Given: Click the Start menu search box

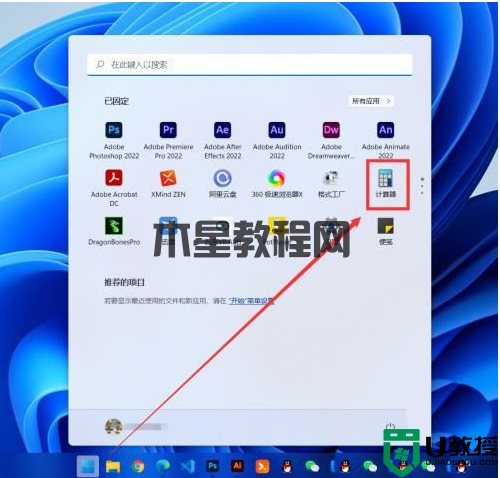Looking at the screenshot, I should (x=250, y=65).
